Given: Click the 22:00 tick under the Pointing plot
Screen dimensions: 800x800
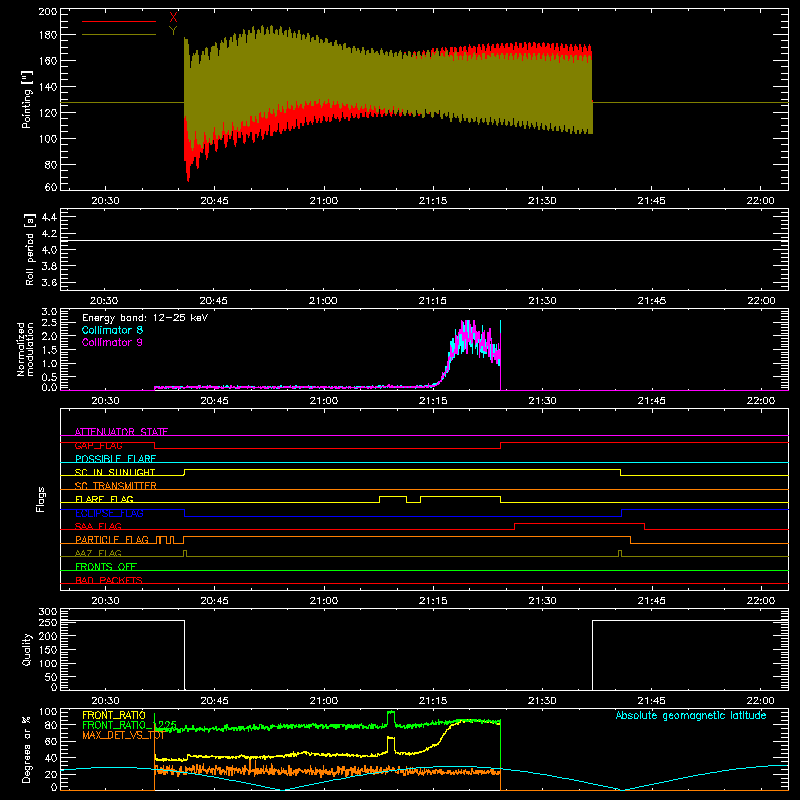Looking at the screenshot, I should [x=760, y=201].
